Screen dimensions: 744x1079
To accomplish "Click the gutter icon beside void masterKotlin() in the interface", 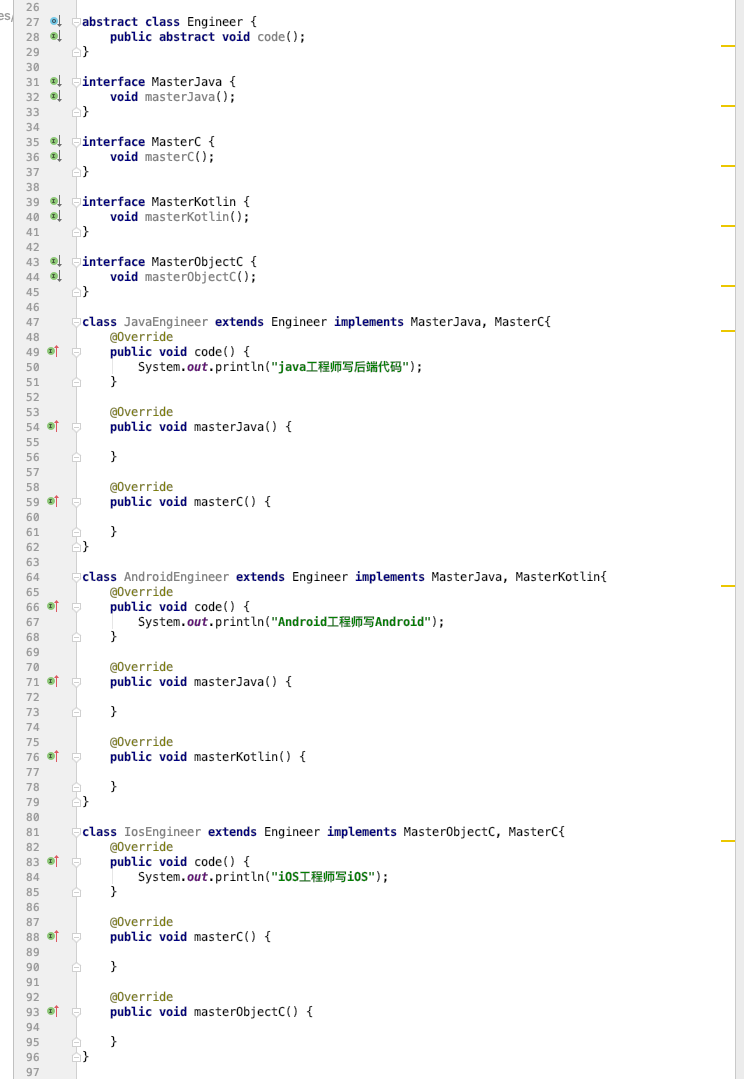I will pos(55,216).
